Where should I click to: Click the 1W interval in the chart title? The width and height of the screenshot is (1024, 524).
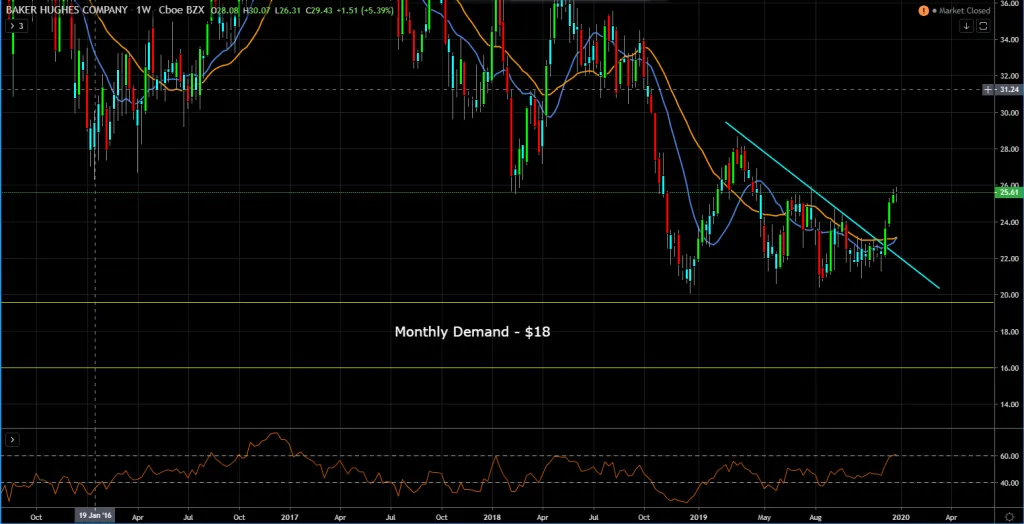click(x=142, y=11)
